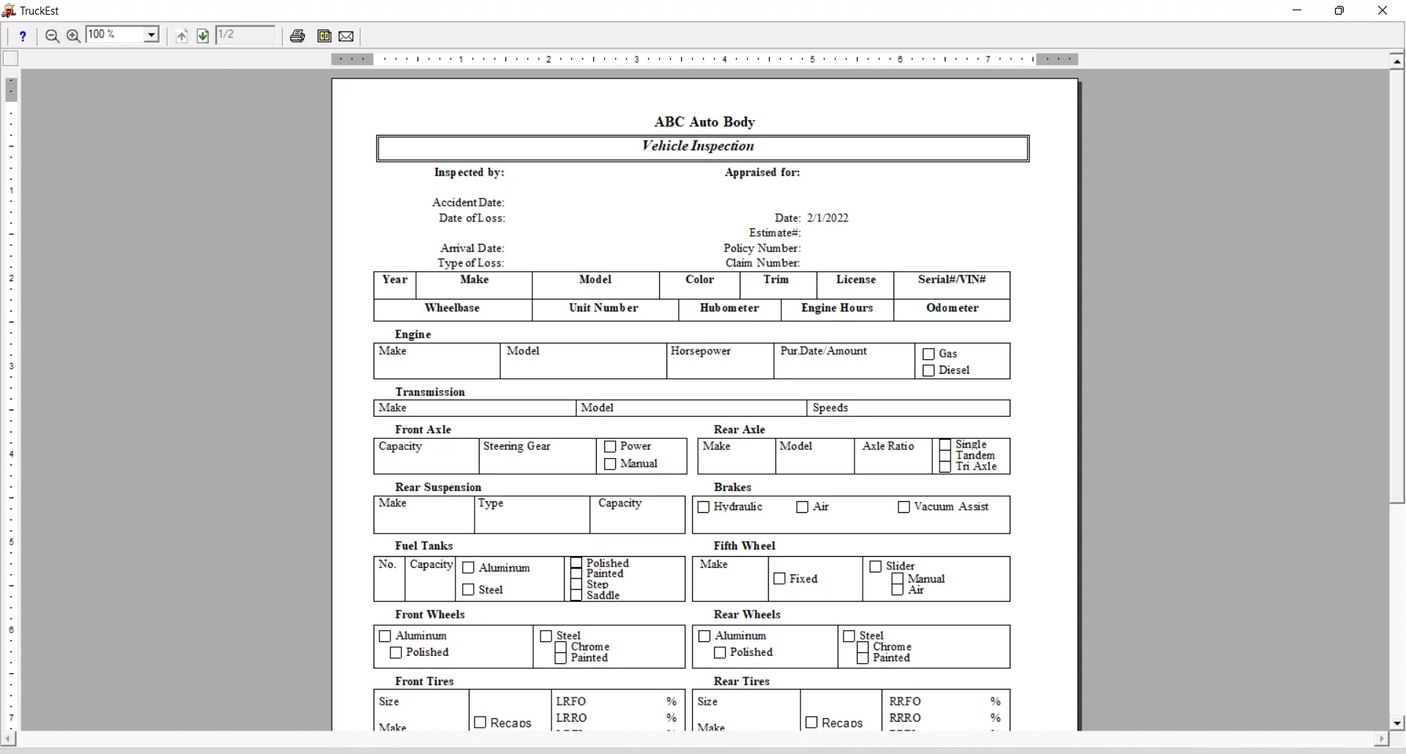Check the Gas checkbox in Engine section
Image resolution: width=1406 pixels, height=754 pixels.
pos(928,353)
